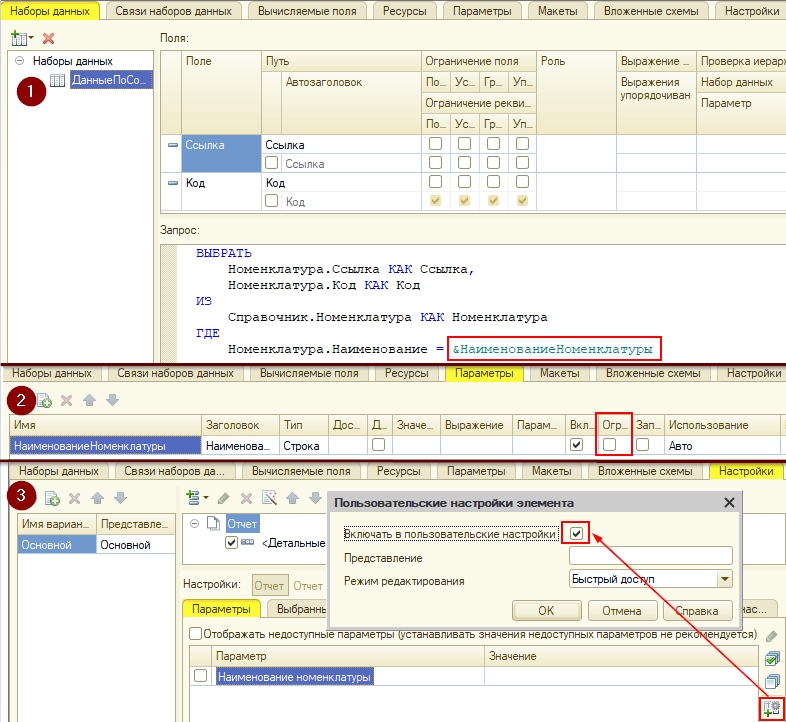
Task: Click the red delete data set icon
Action: pyautogui.click(x=49, y=38)
